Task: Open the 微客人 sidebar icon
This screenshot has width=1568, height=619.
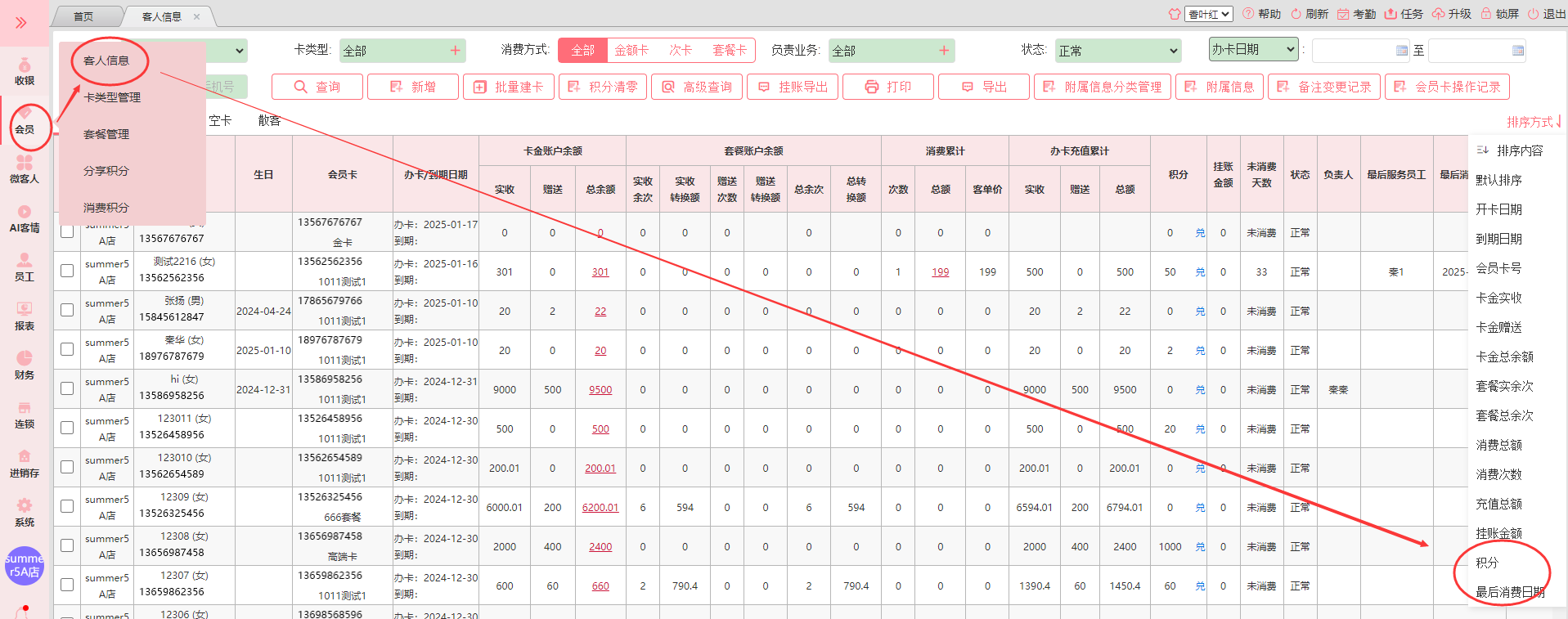Action: pos(25,170)
